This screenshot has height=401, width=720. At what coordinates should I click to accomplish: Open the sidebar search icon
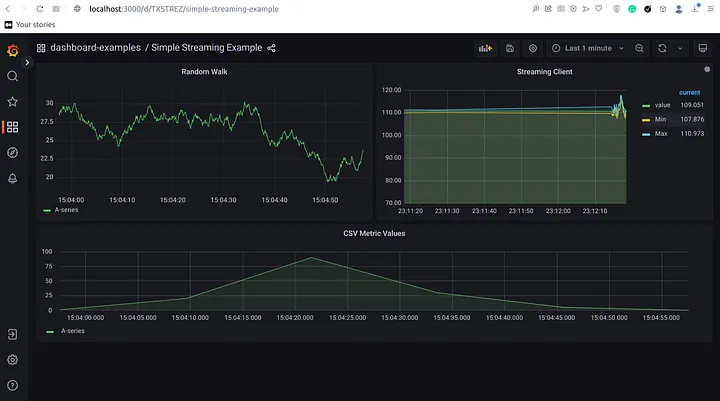point(12,76)
